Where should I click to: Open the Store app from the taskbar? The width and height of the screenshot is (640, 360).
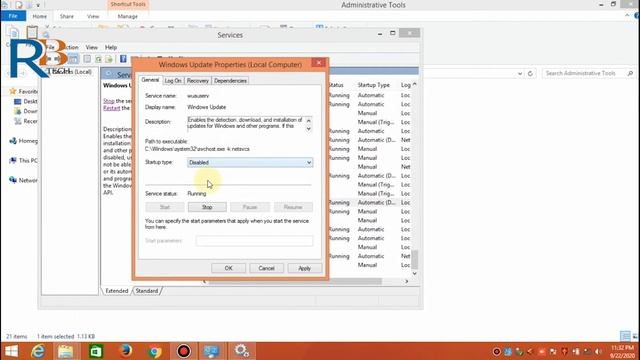(x=96, y=351)
